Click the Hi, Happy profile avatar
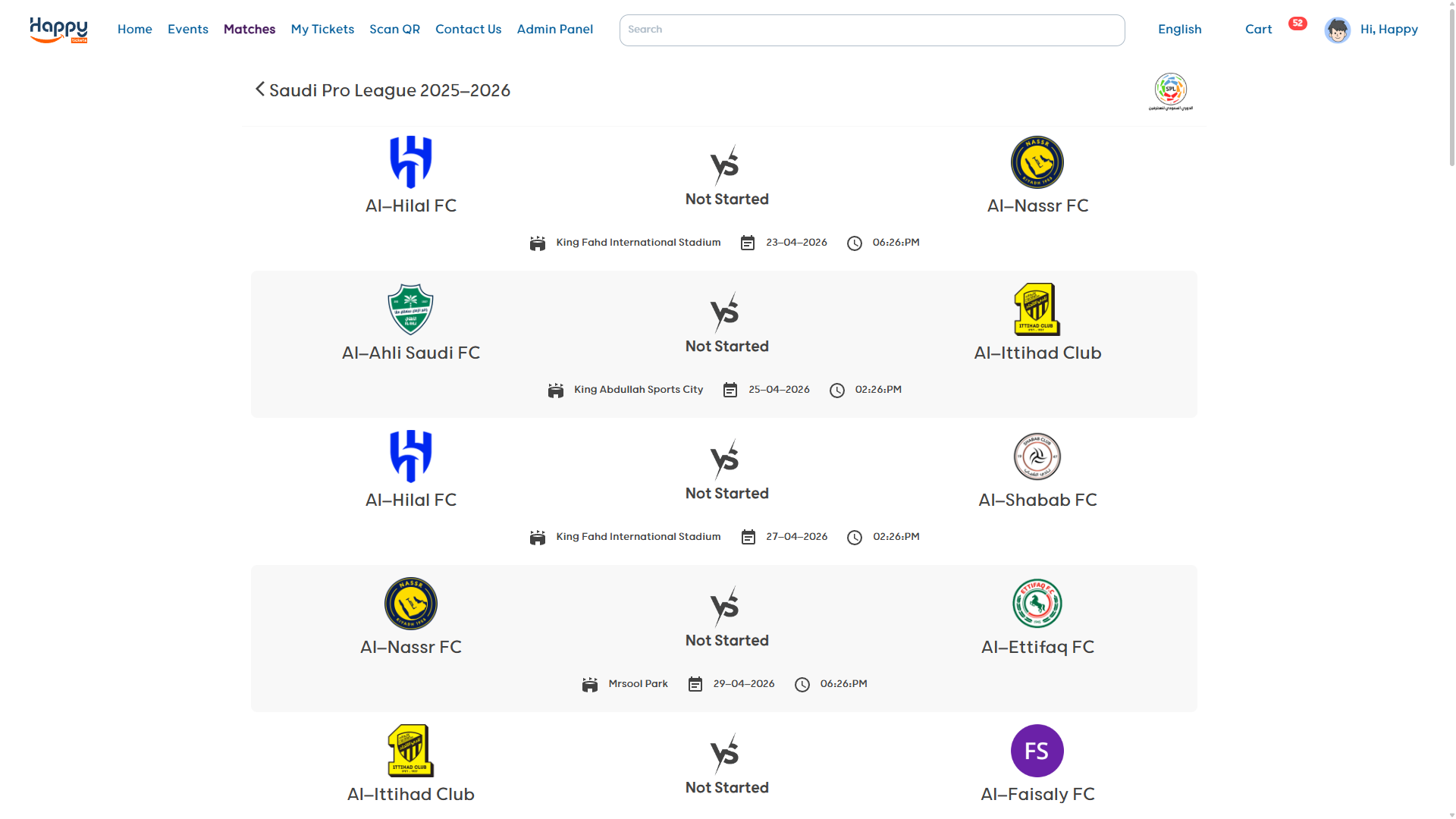The height and width of the screenshot is (819, 1456). pos(1338,30)
